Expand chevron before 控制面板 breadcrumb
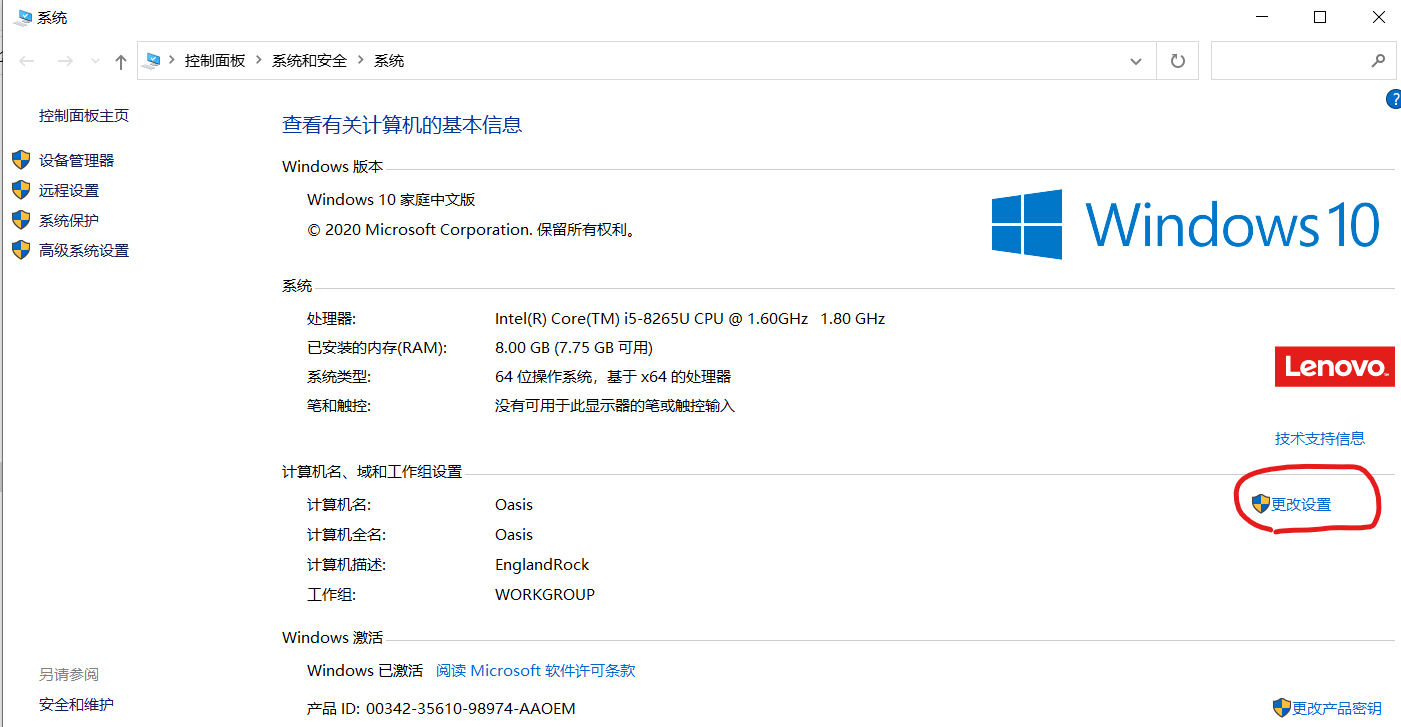 [x=172, y=60]
